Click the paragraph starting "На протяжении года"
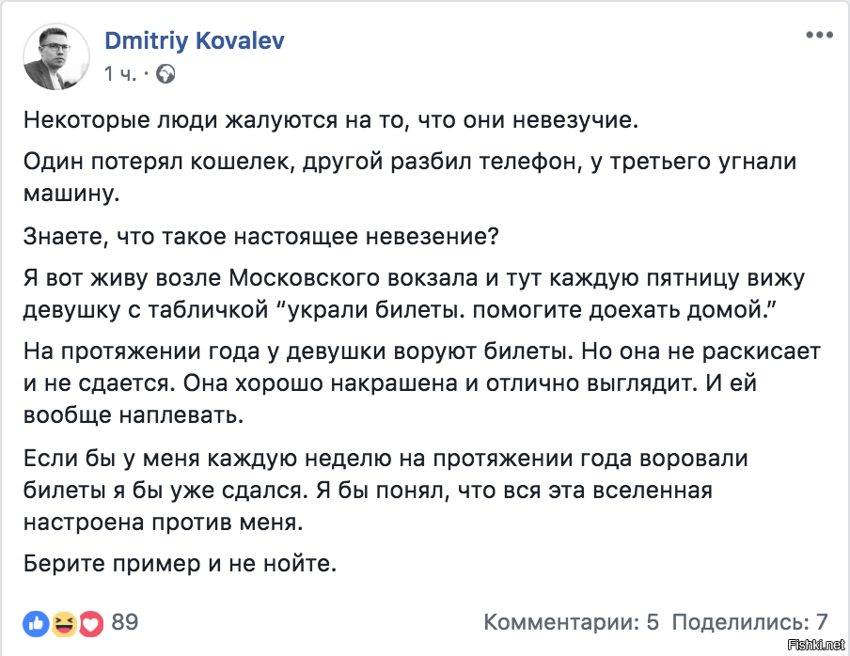Viewport: 850px width, 656px height. [x=422, y=383]
